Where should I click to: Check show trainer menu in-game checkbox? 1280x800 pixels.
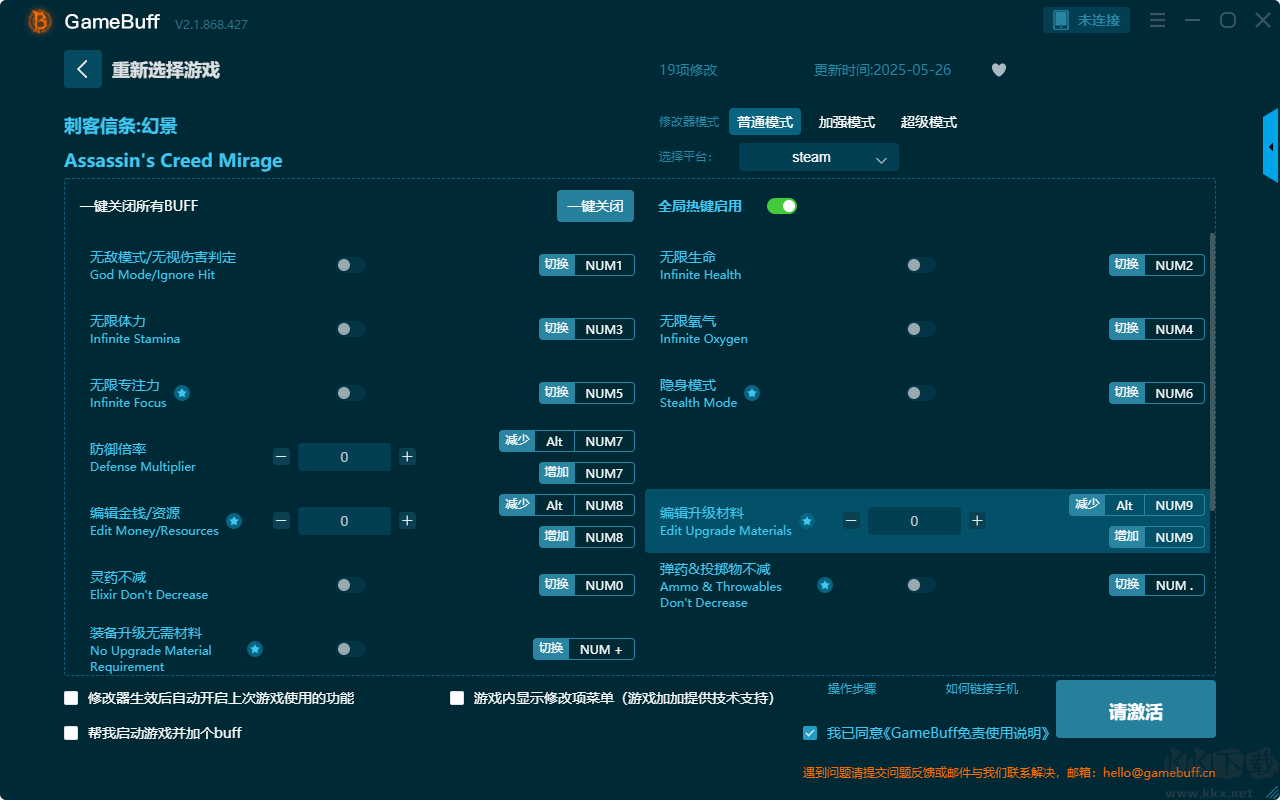coord(457,698)
